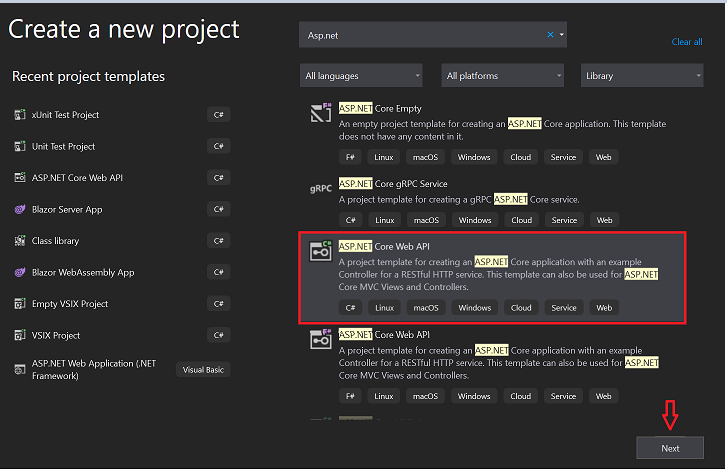Click the Empty VSIX Project icon
The width and height of the screenshot is (727, 472).
[19, 304]
